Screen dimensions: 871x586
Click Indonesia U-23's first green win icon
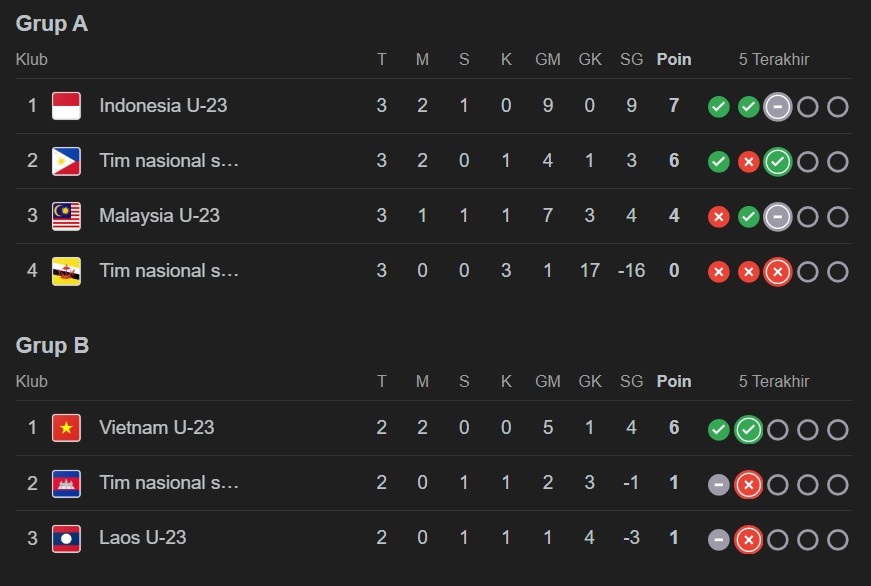click(718, 107)
